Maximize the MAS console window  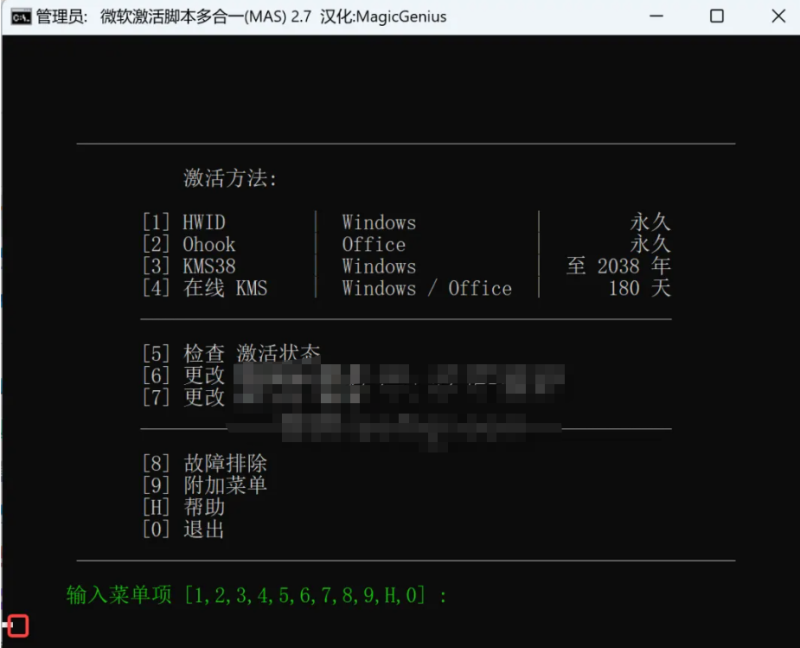(x=717, y=16)
